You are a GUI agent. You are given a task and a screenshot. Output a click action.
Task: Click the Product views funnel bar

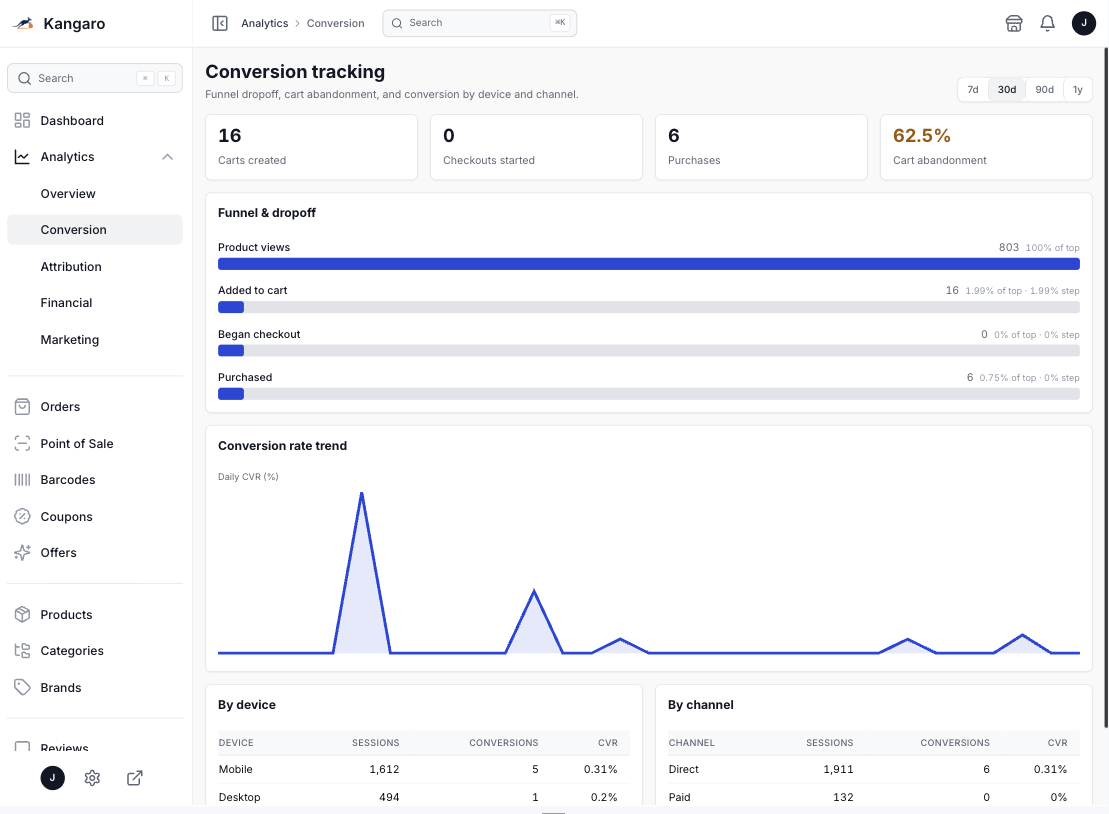(x=649, y=264)
